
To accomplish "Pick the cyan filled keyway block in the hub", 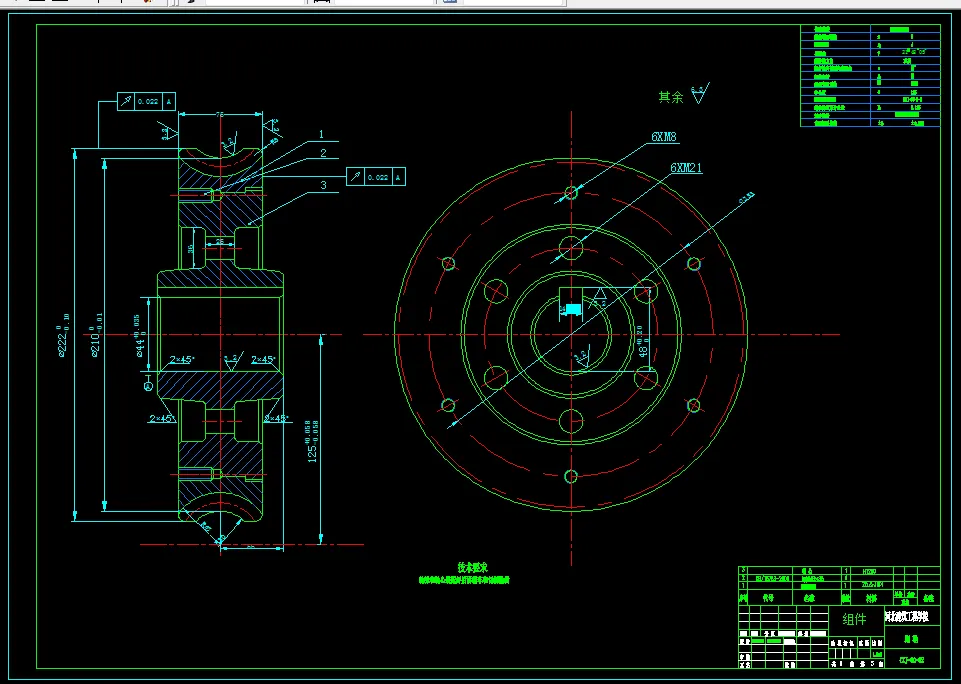I will pos(573,310).
